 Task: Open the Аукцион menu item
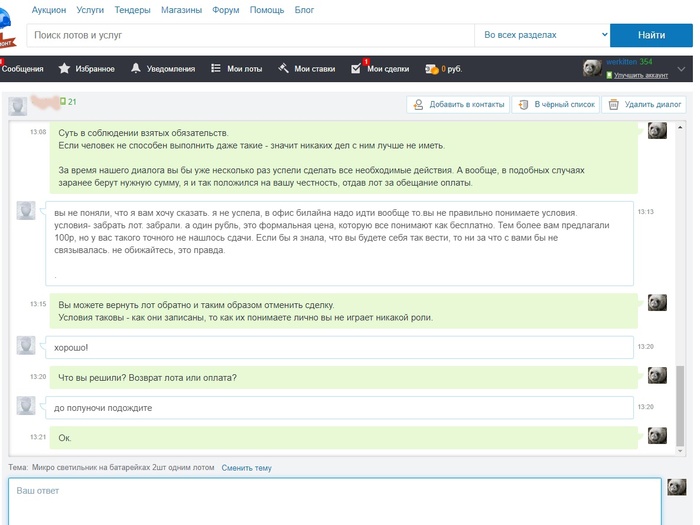(49, 10)
